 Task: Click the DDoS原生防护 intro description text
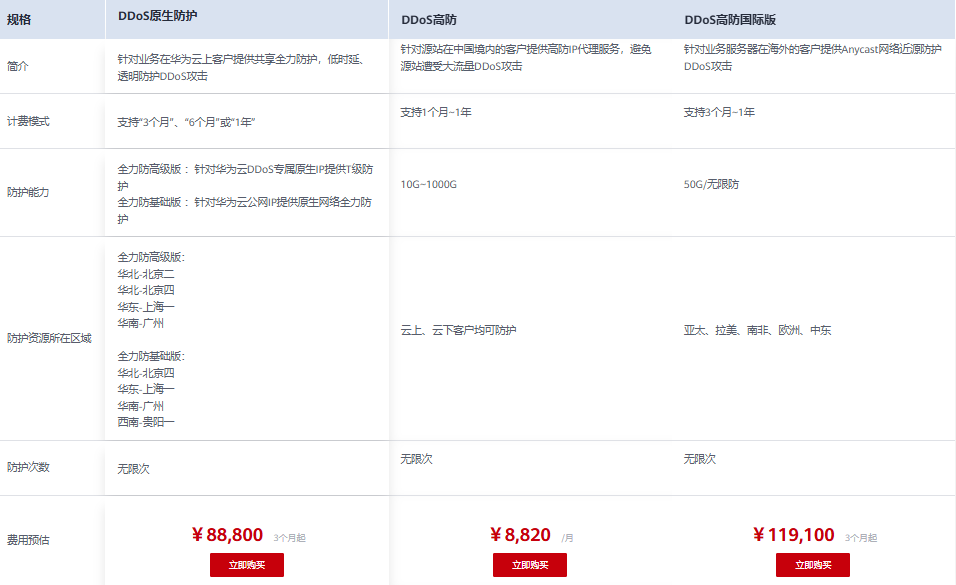click(241, 68)
